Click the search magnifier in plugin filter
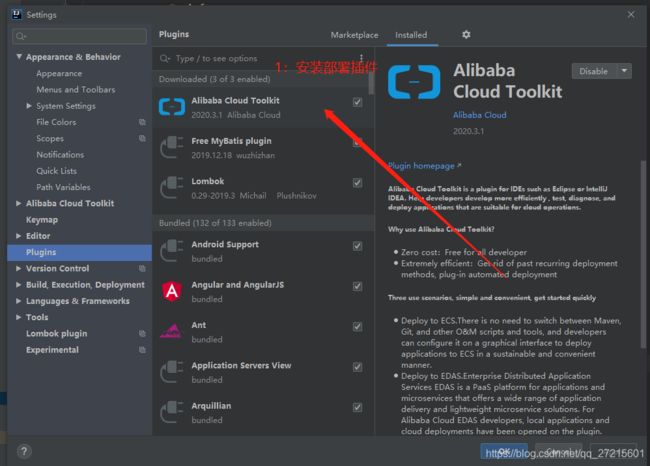 165,58
